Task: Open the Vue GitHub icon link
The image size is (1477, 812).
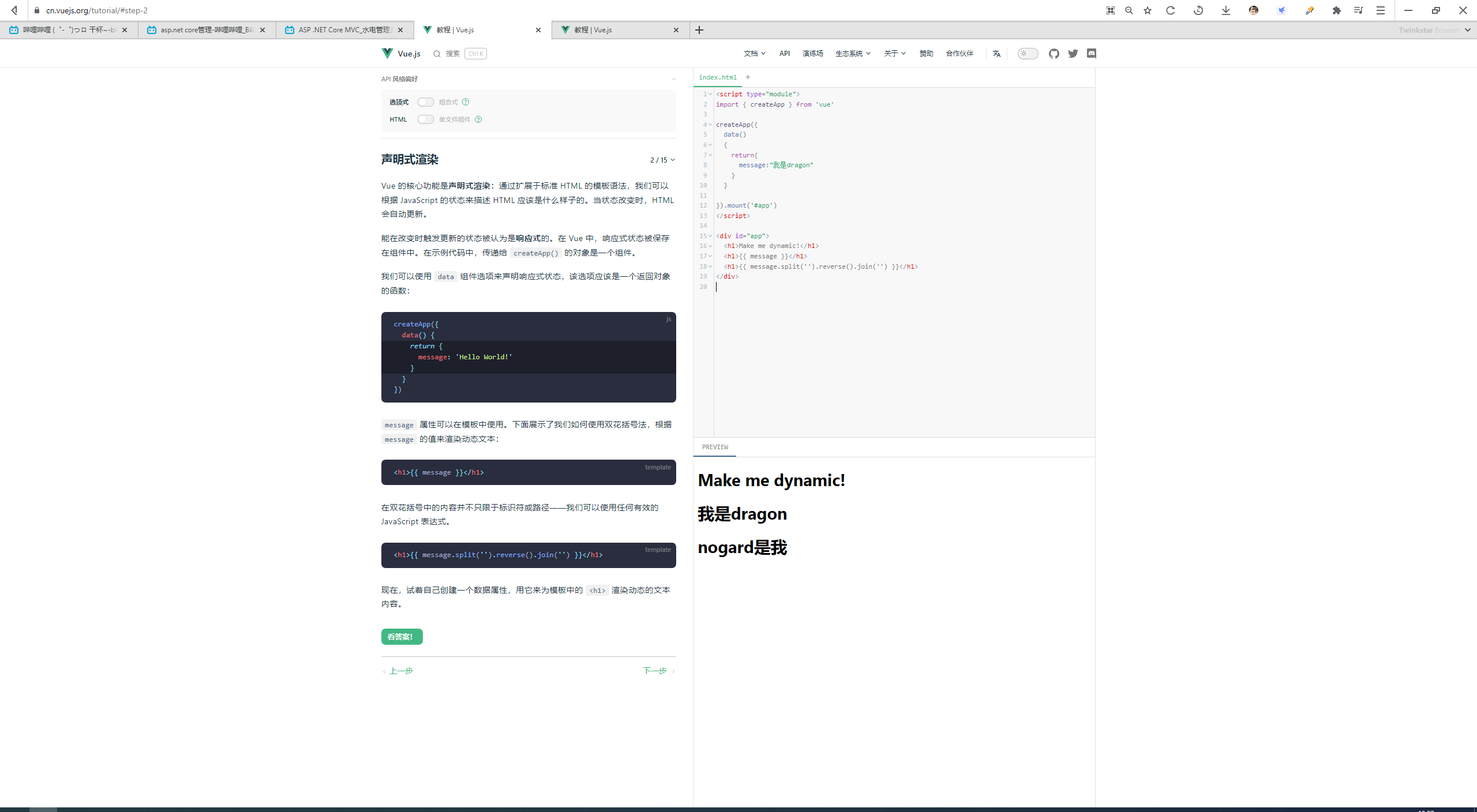Action: click(x=1054, y=54)
